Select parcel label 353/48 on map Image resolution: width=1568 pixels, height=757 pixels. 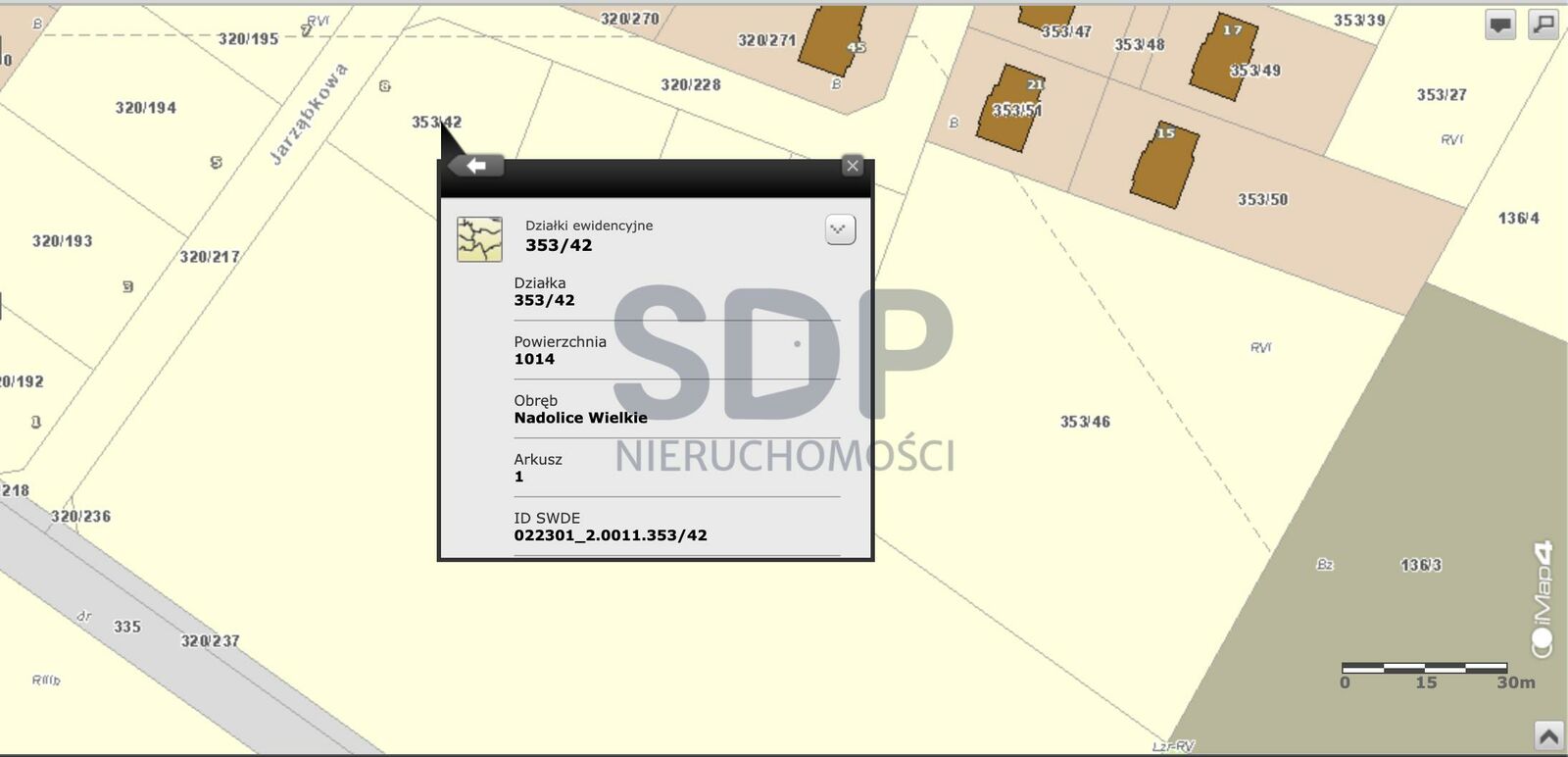click(x=1140, y=44)
